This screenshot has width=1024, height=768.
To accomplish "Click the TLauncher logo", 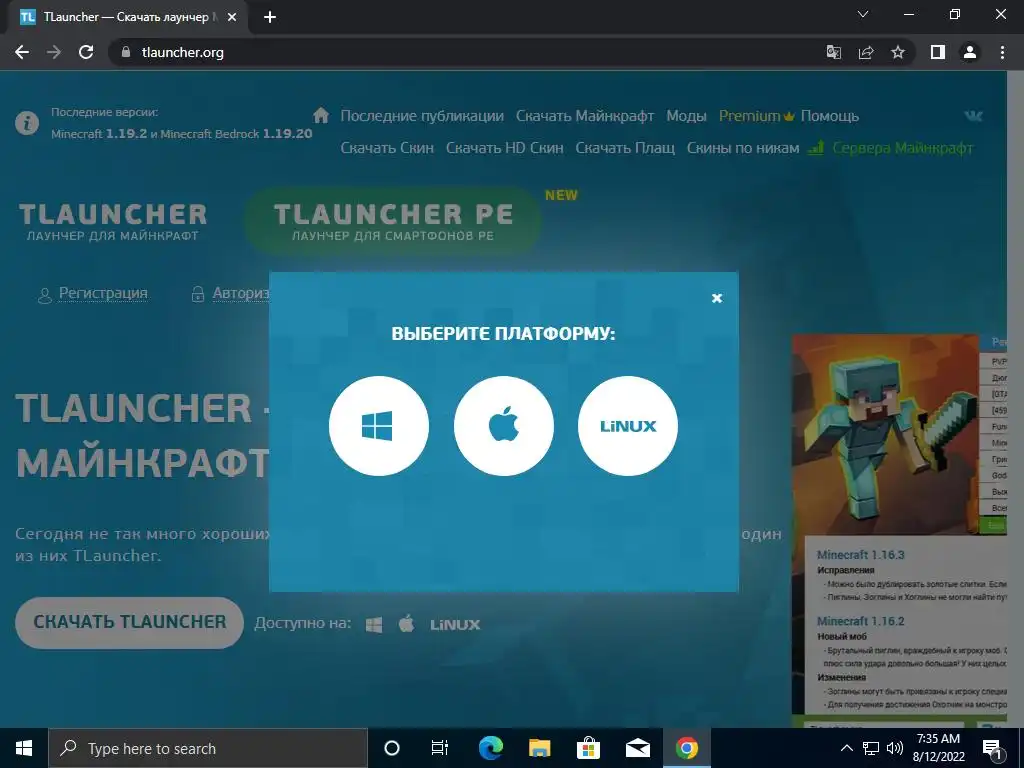I will tap(112, 222).
